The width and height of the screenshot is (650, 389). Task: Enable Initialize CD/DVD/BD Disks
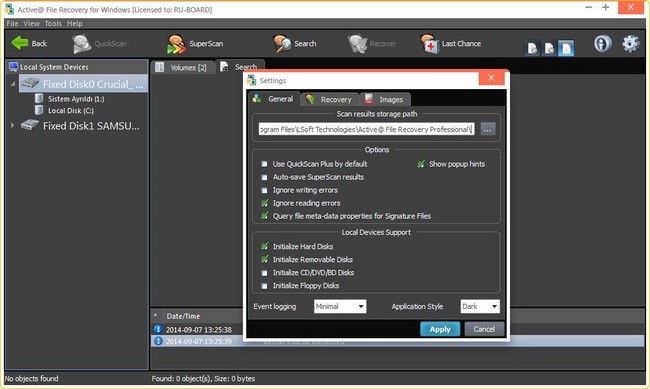point(264,273)
